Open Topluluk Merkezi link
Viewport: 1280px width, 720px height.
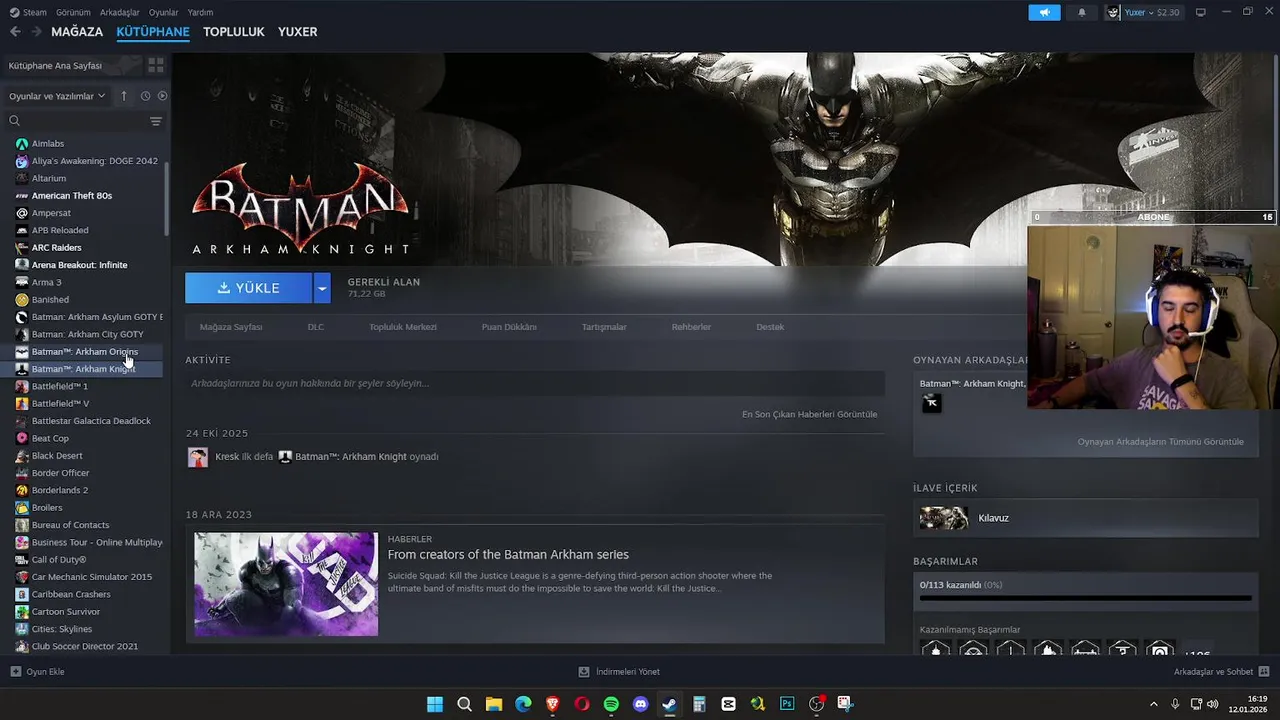(403, 327)
